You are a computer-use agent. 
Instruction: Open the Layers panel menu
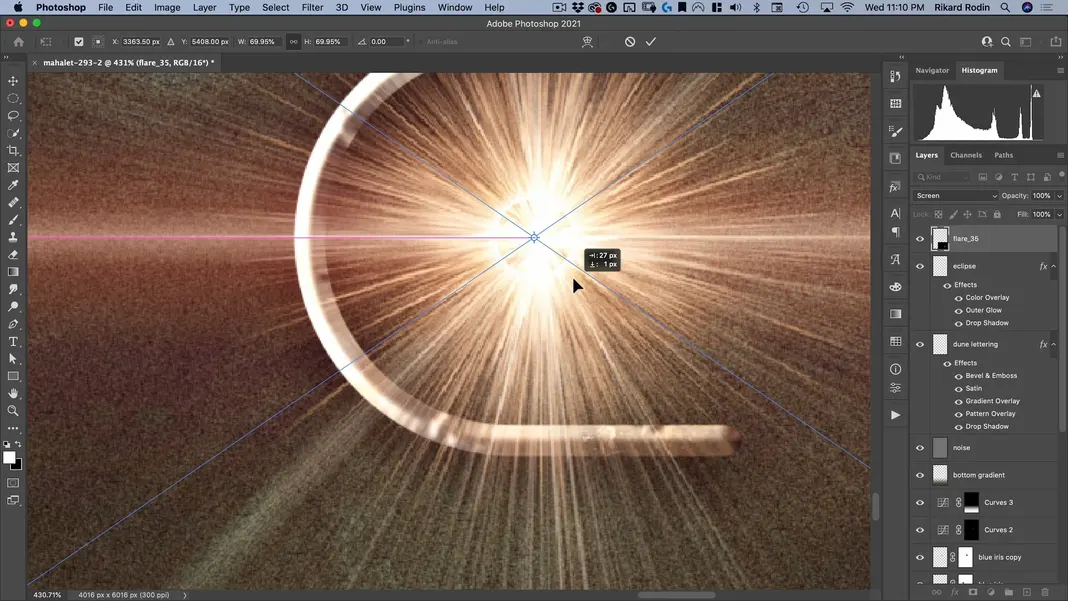coord(1061,155)
